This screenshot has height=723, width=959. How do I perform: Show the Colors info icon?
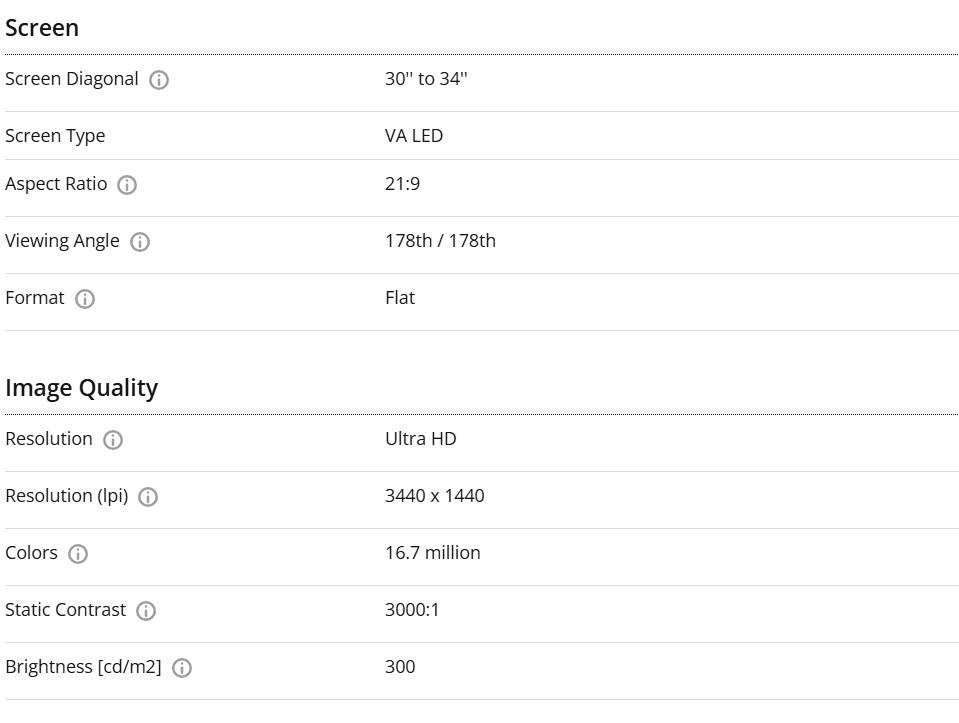(78, 554)
